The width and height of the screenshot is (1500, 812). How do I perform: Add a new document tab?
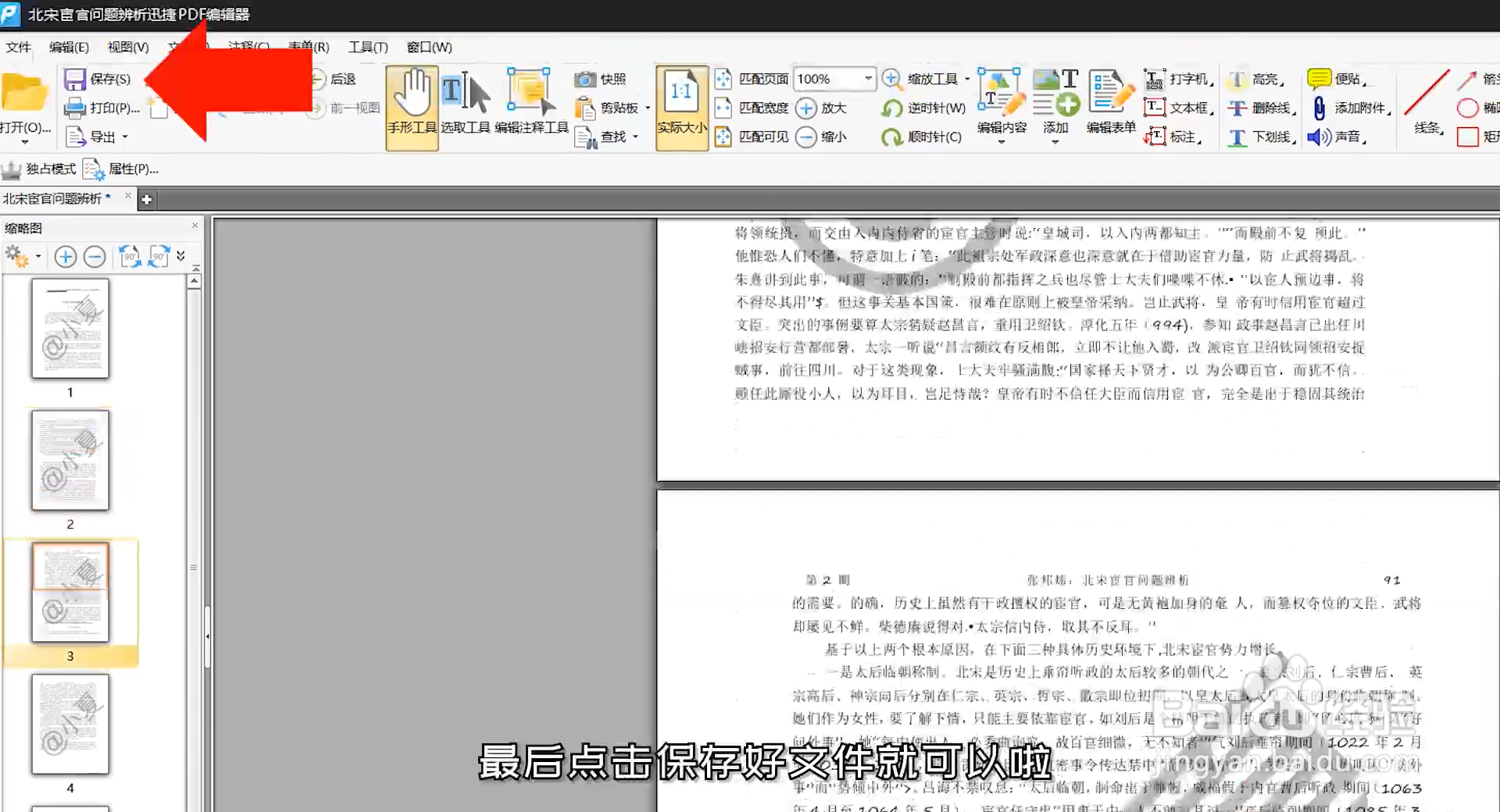(146, 200)
